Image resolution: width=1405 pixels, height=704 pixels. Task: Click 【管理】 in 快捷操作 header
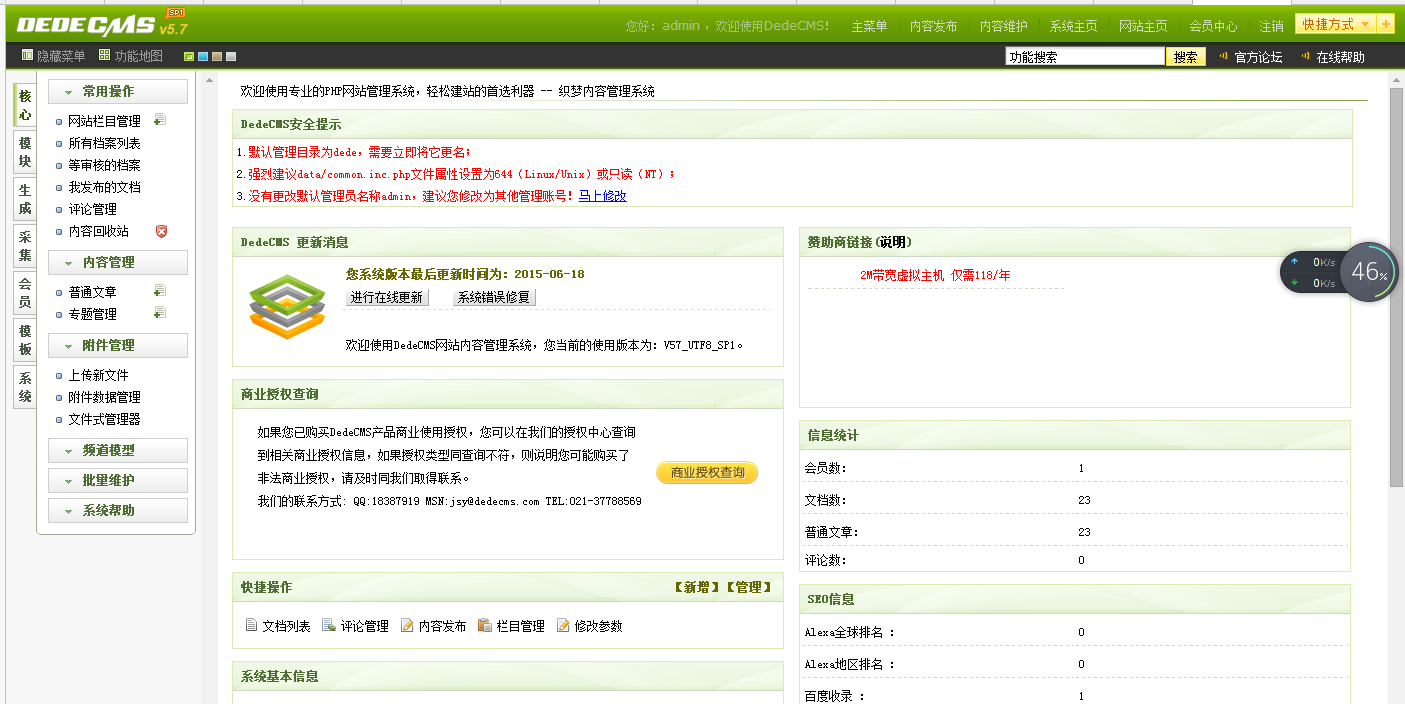click(x=749, y=587)
